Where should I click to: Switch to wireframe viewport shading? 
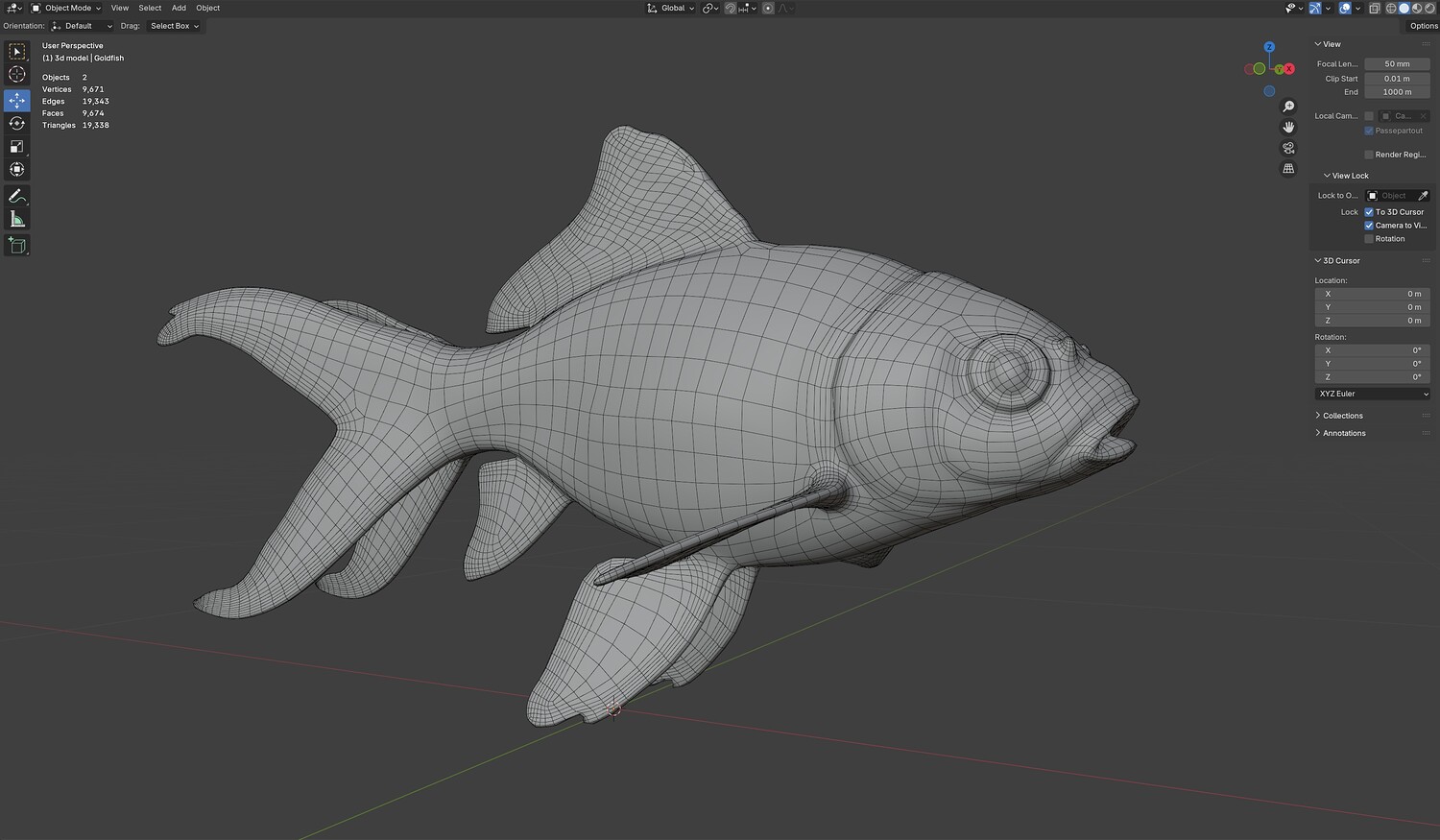point(1390,8)
